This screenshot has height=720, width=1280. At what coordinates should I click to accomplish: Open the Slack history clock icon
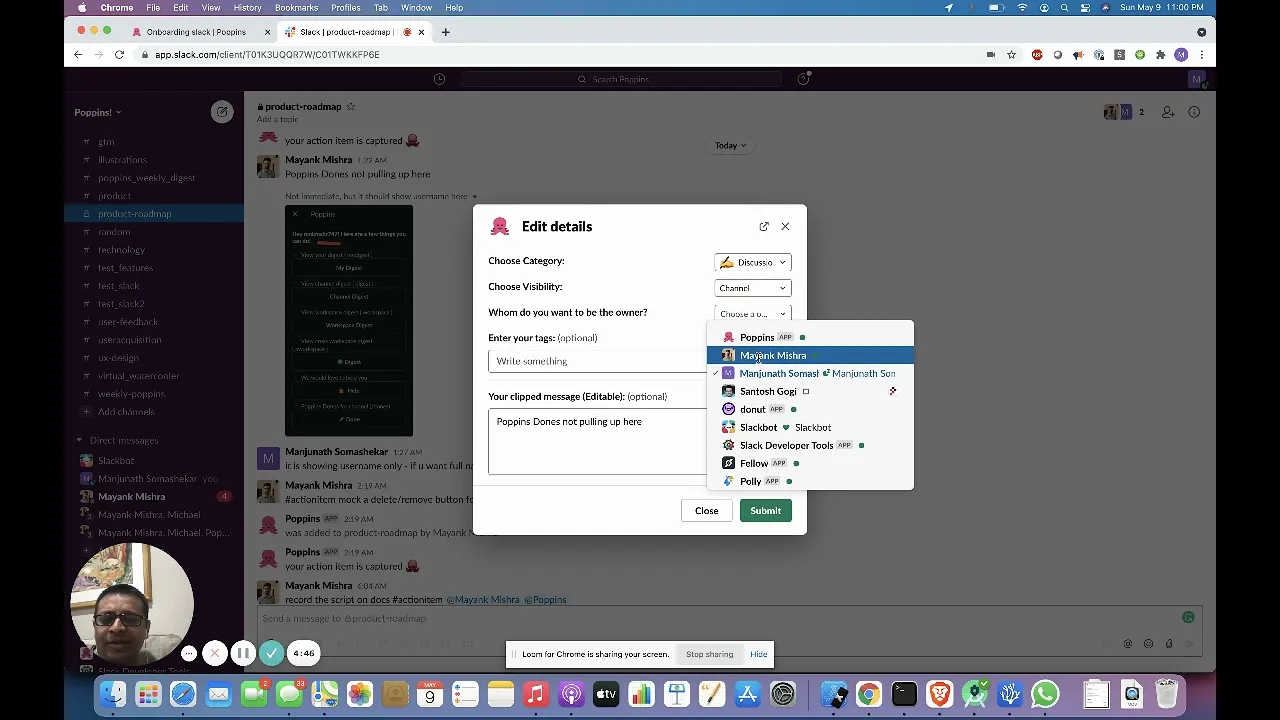click(439, 79)
